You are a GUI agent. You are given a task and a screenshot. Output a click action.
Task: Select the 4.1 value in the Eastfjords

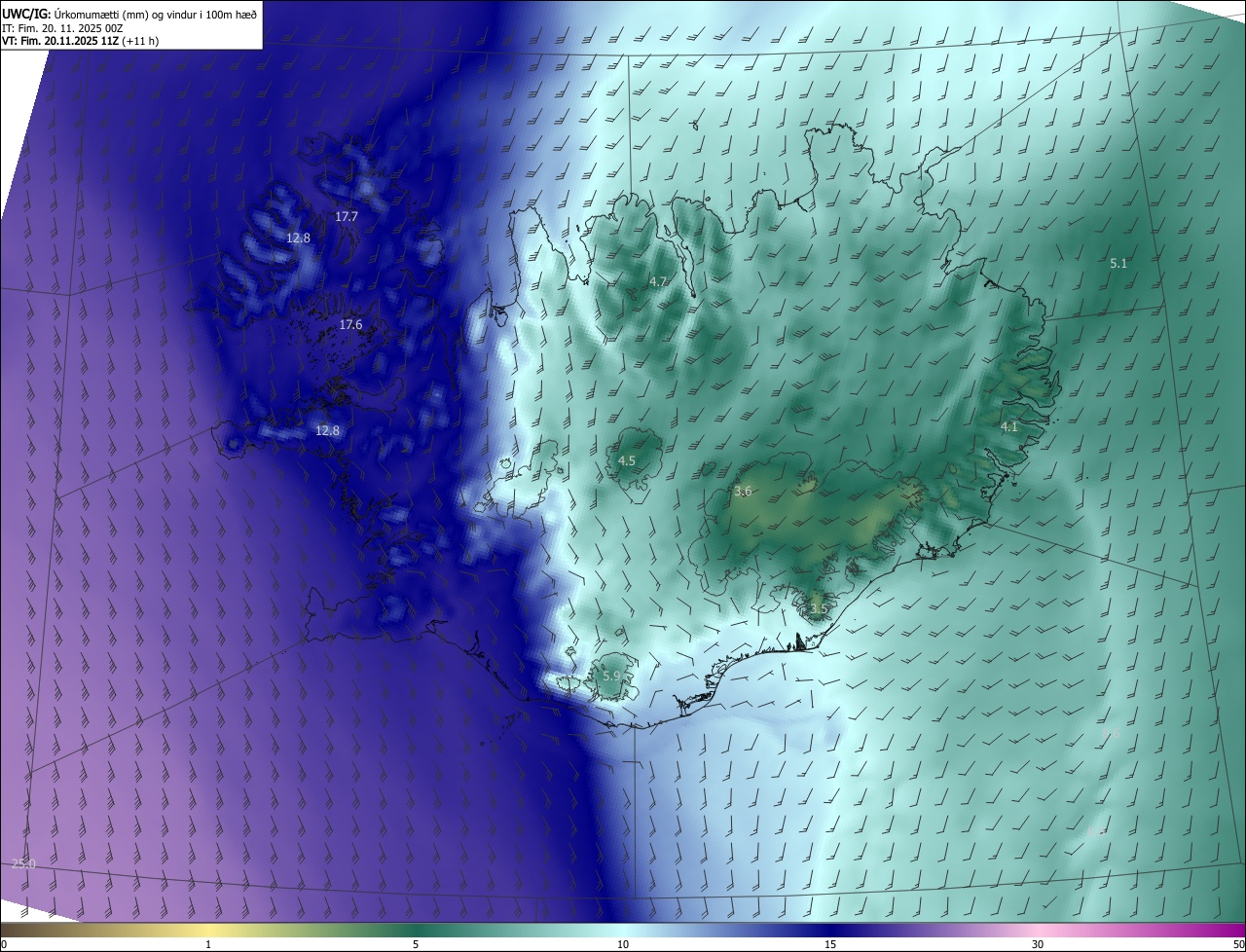[x=1008, y=426]
